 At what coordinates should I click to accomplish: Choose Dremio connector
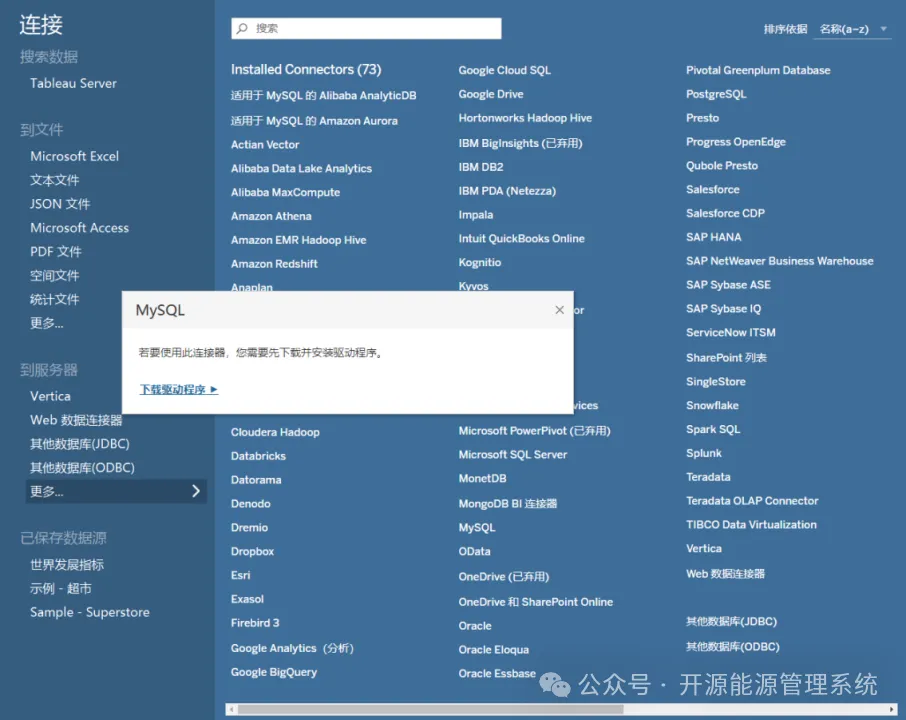click(249, 528)
